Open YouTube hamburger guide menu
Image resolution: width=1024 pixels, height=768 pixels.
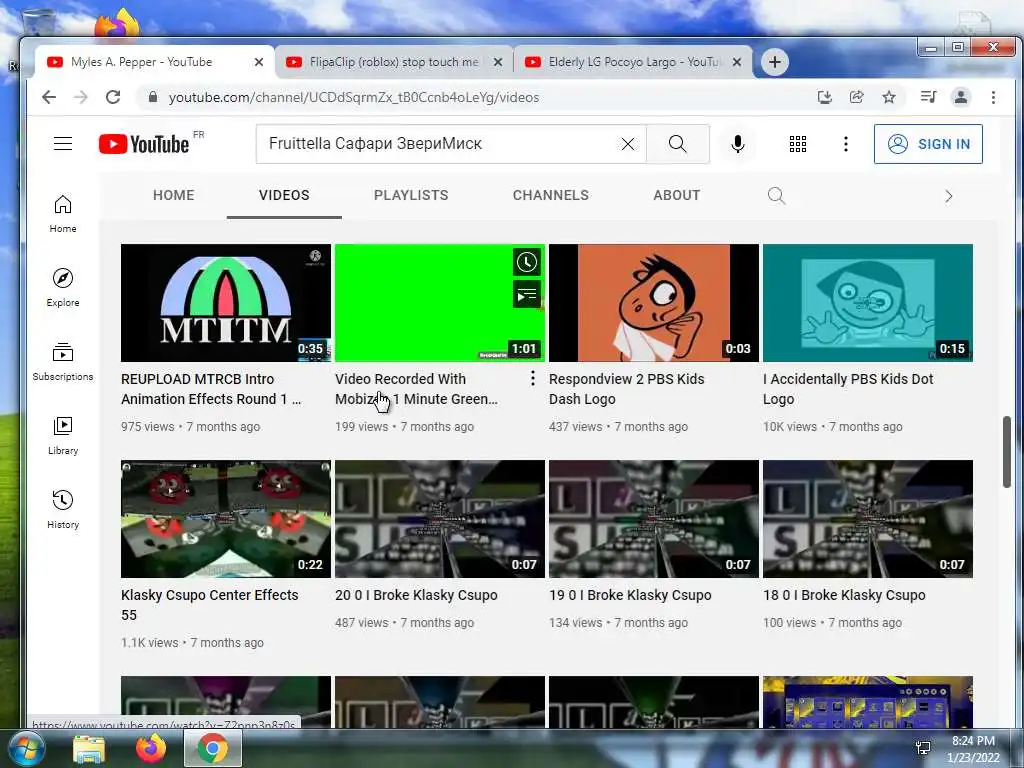click(63, 144)
